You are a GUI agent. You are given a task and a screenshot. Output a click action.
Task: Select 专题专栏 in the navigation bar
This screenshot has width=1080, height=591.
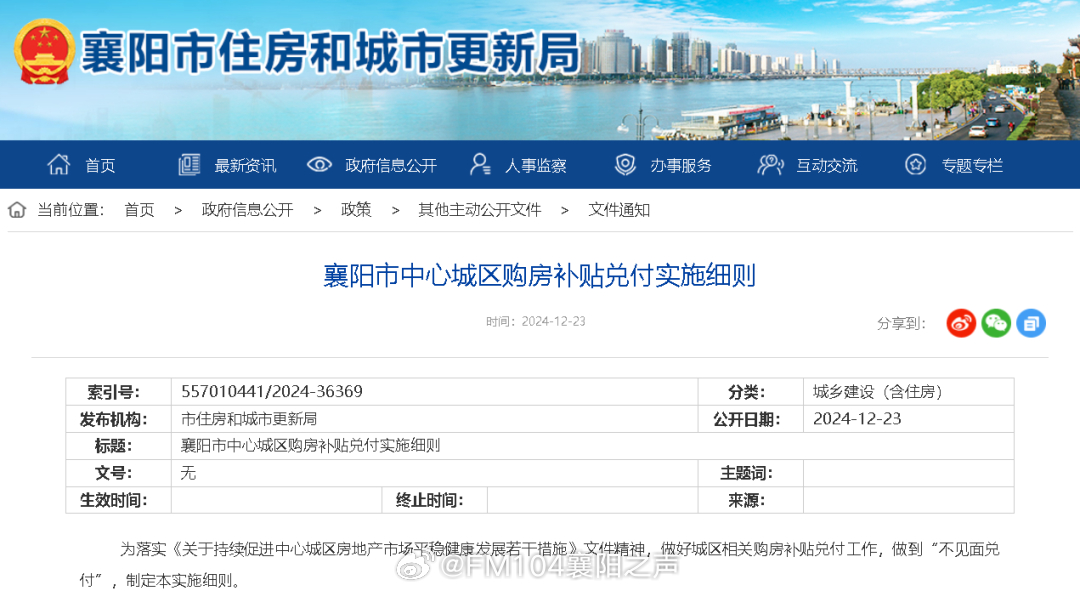point(972,166)
